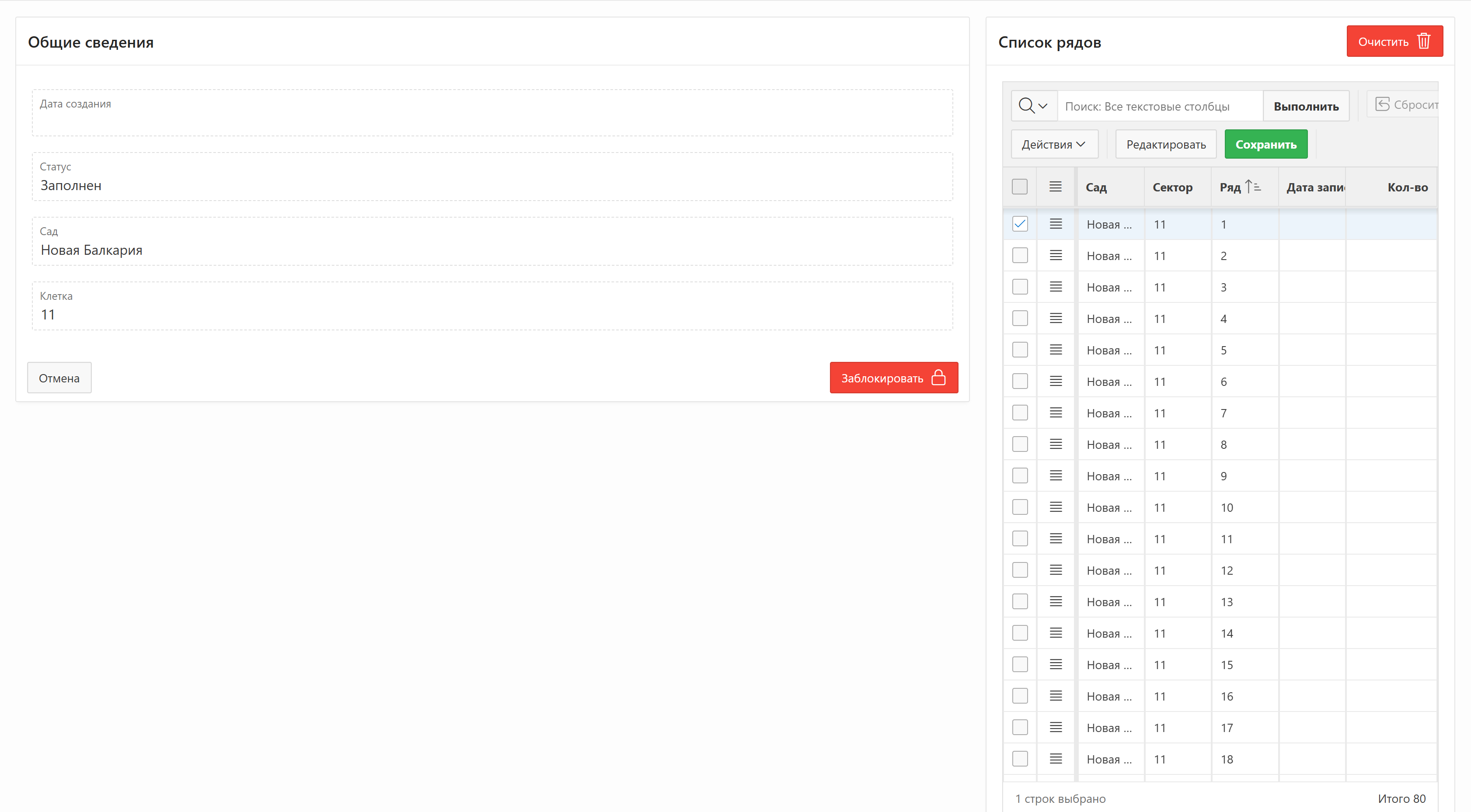Click the lock icon on Заблокировать button
Screen dimensions: 1471x812
click(938, 378)
